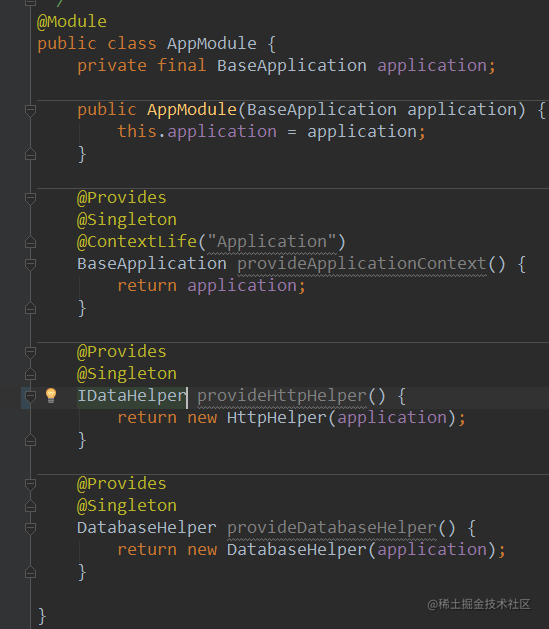Click 'this' keyword in the constructor body
Viewport: 549px width, 629px height.
(137, 132)
